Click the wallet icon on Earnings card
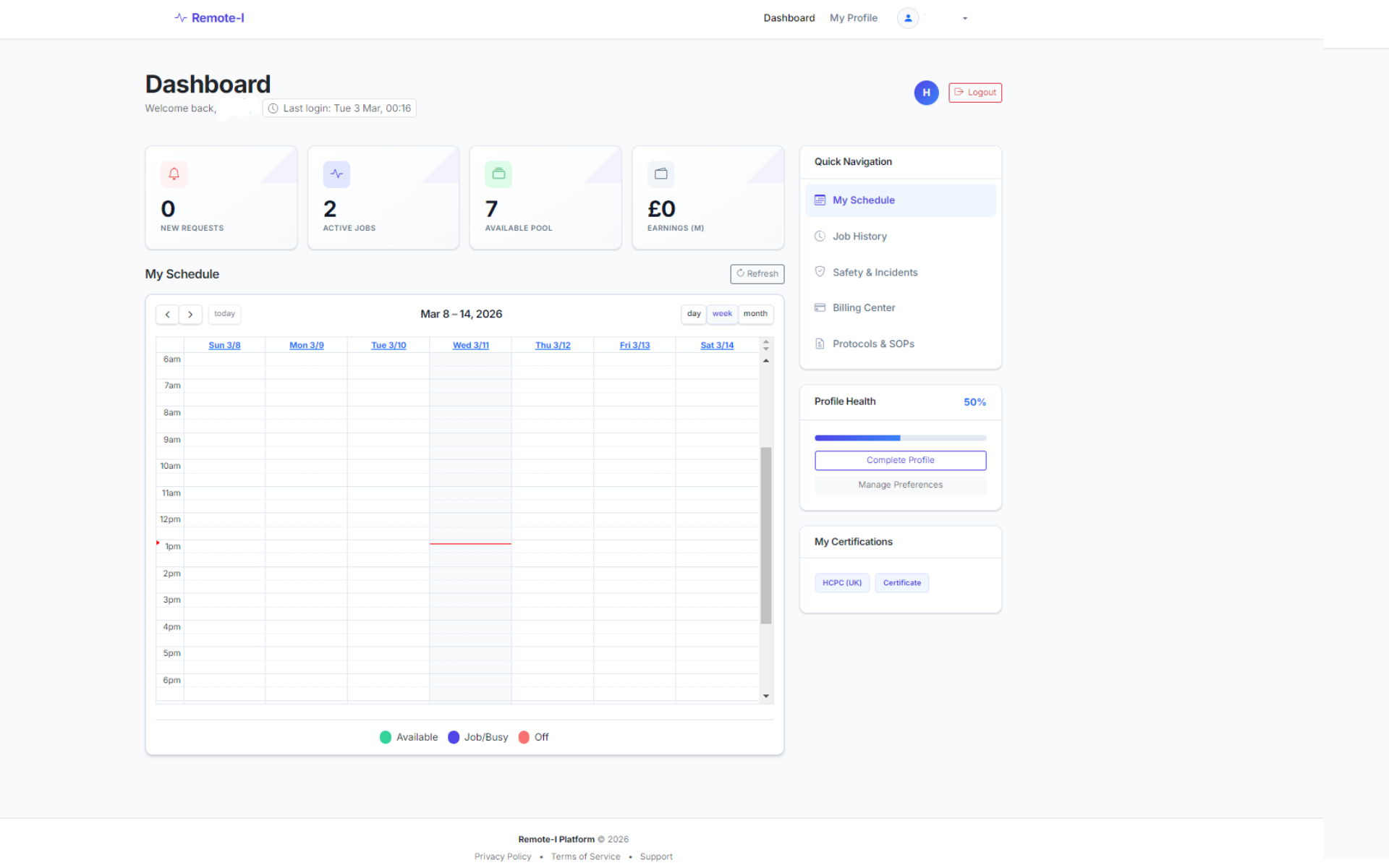This screenshot has width=1389, height=868. pos(660,174)
